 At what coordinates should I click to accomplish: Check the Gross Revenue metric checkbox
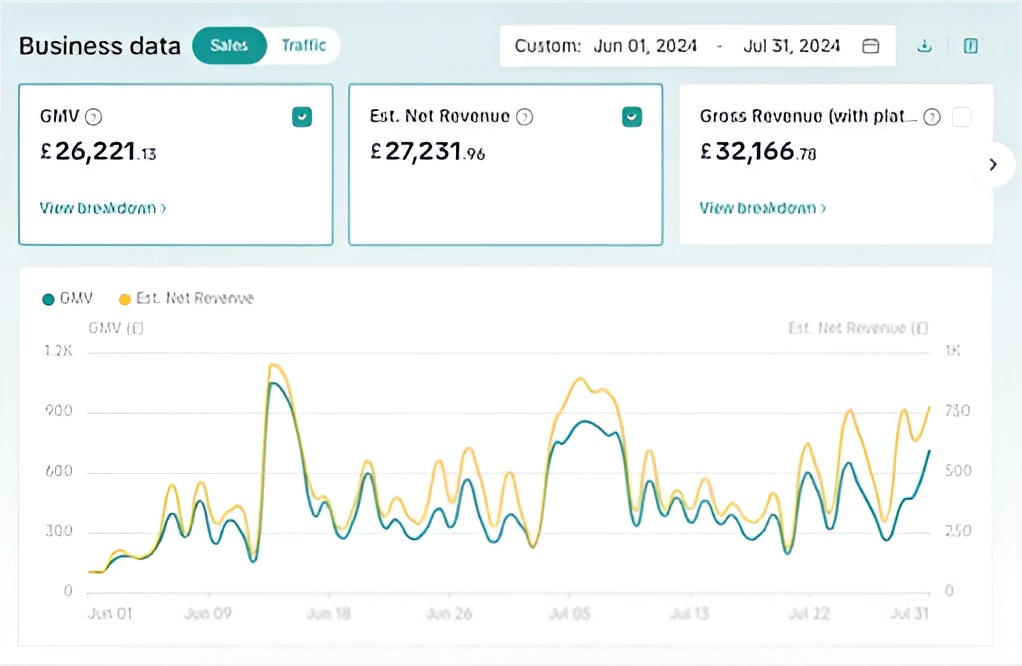pos(962,117)
